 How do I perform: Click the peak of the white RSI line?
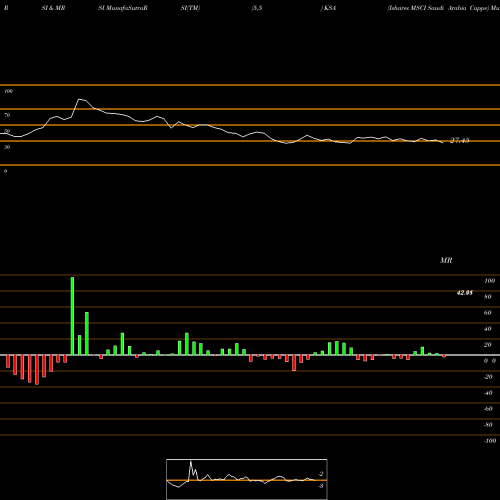point(80,99)
